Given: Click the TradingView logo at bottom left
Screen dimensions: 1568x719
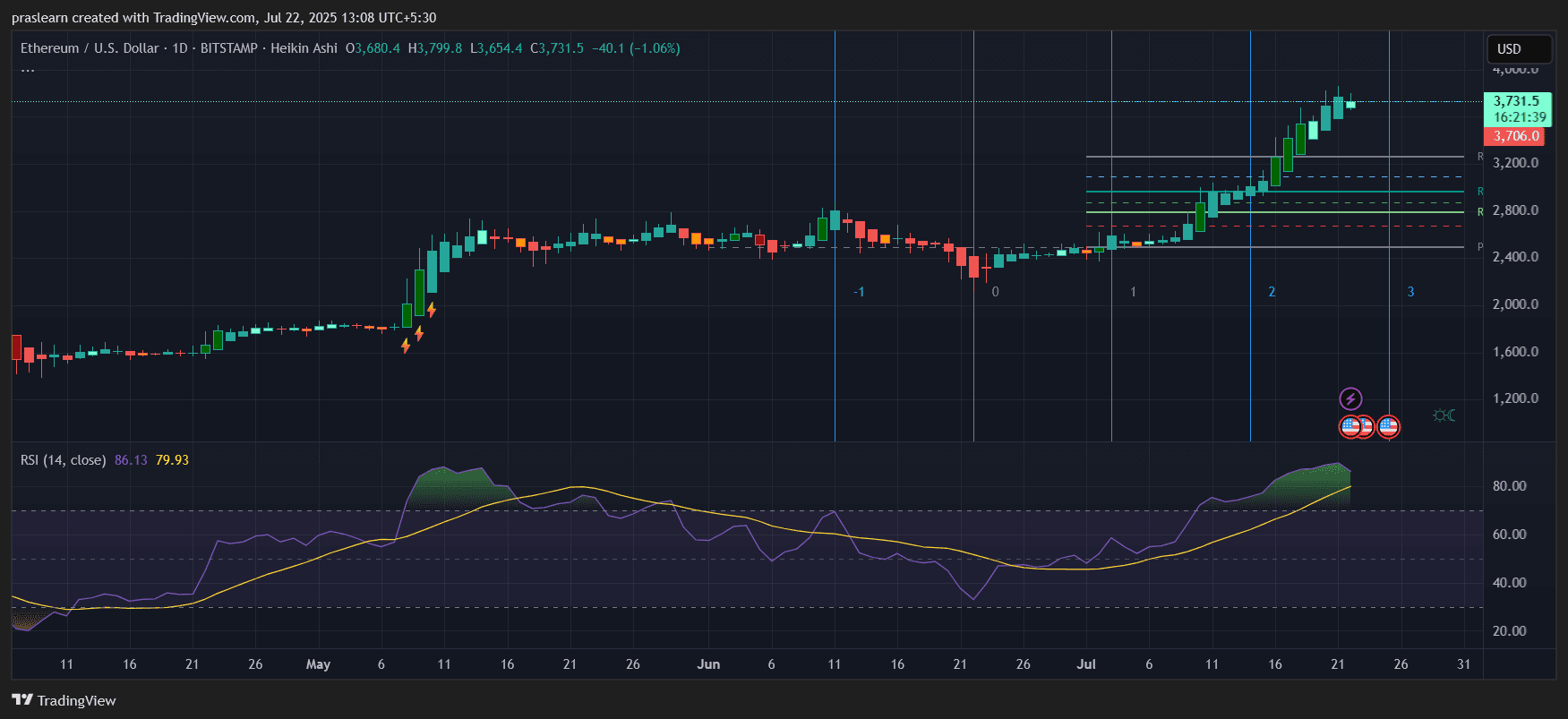Looking at the screenshot, I should click(64, 700).
